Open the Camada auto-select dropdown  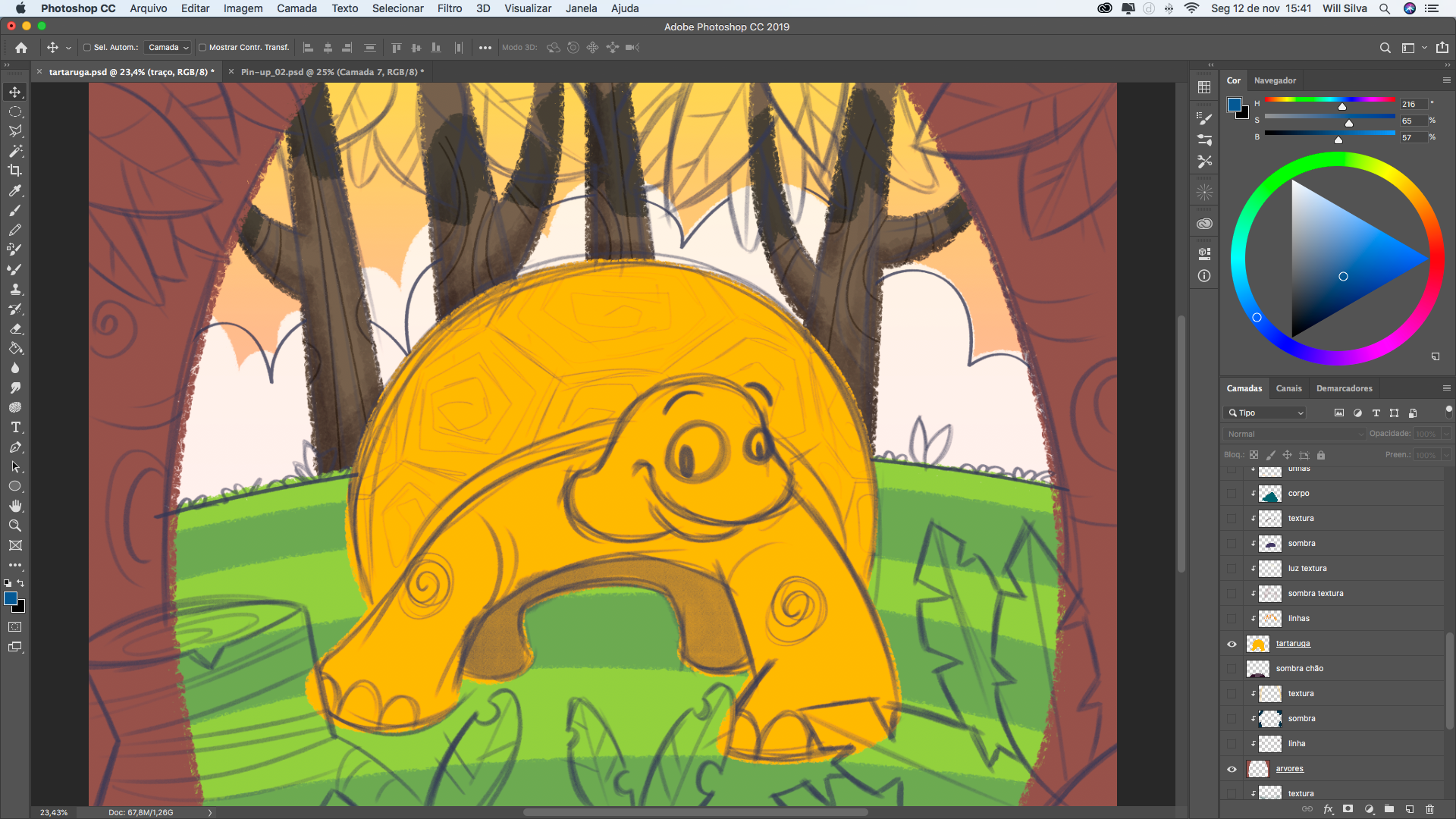[x=168, y=48]
